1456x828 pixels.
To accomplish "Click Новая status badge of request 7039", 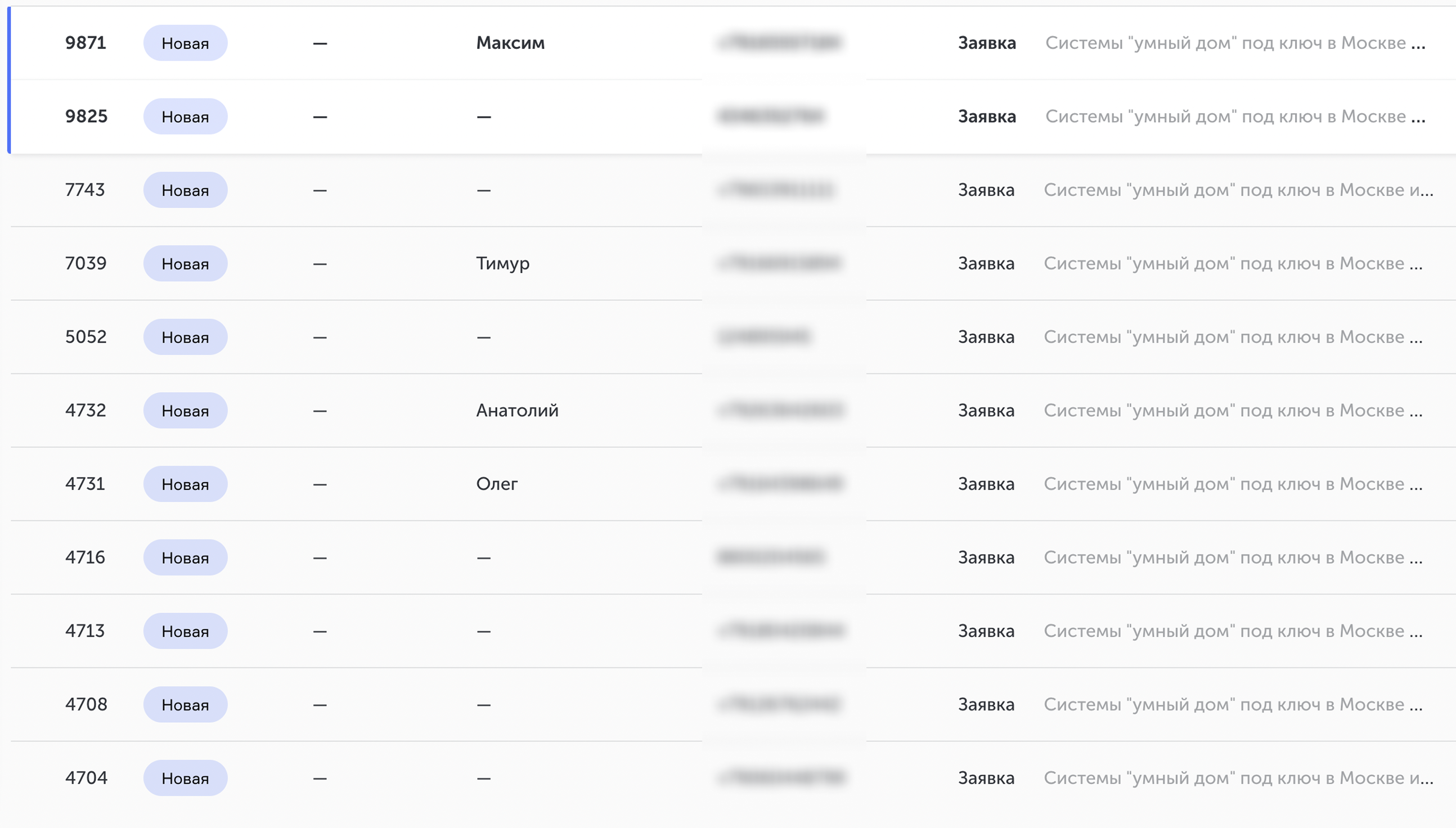I will (x=186, y=263).
